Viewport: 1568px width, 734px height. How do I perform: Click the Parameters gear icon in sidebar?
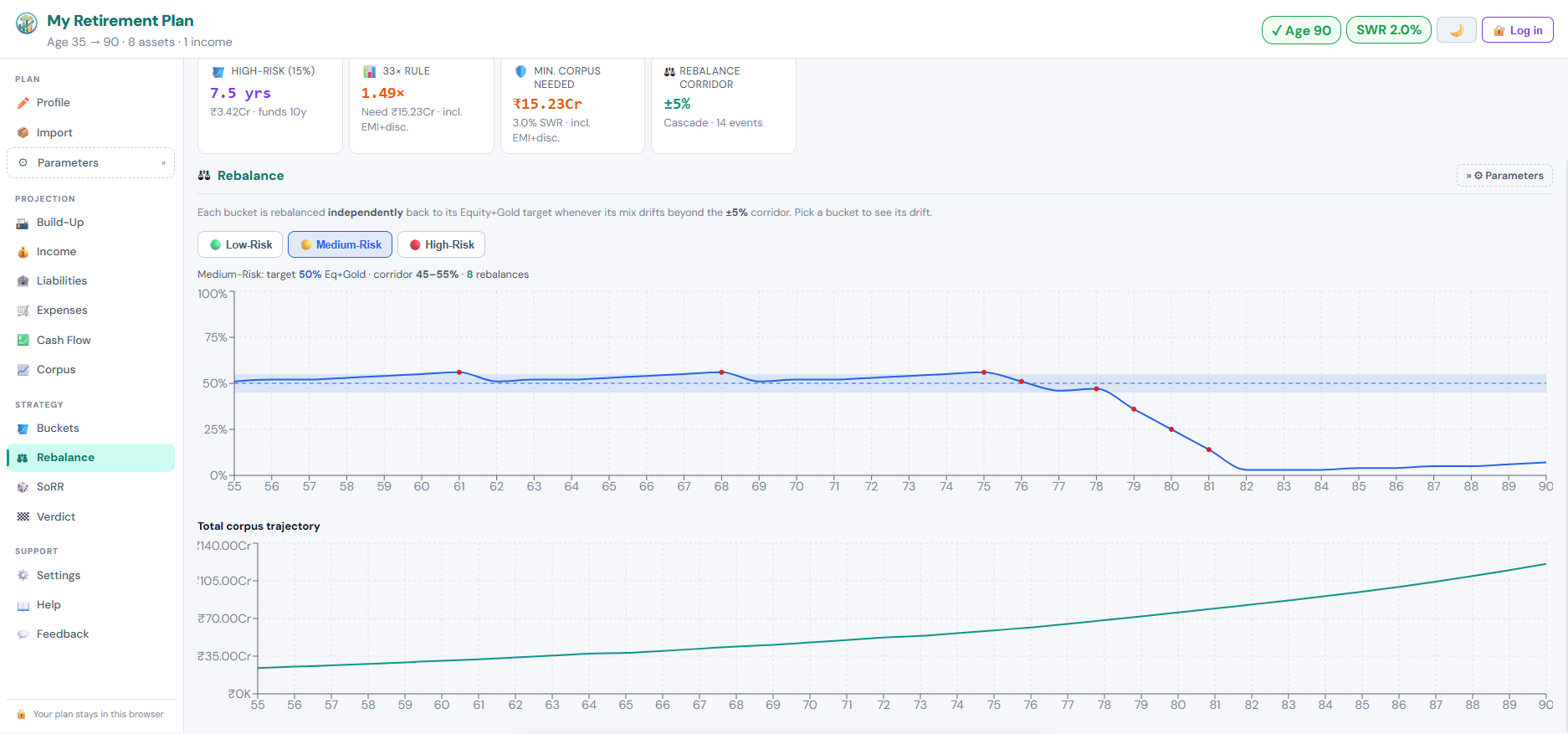point(23,163)
